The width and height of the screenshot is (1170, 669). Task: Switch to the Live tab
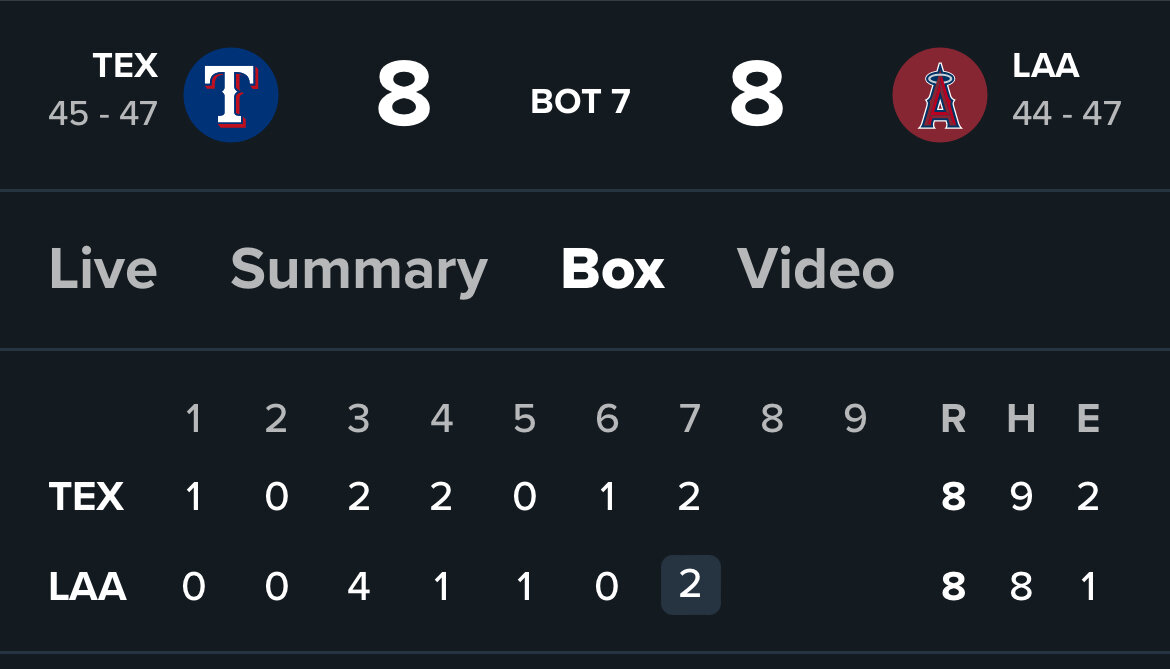click(103, 269)
